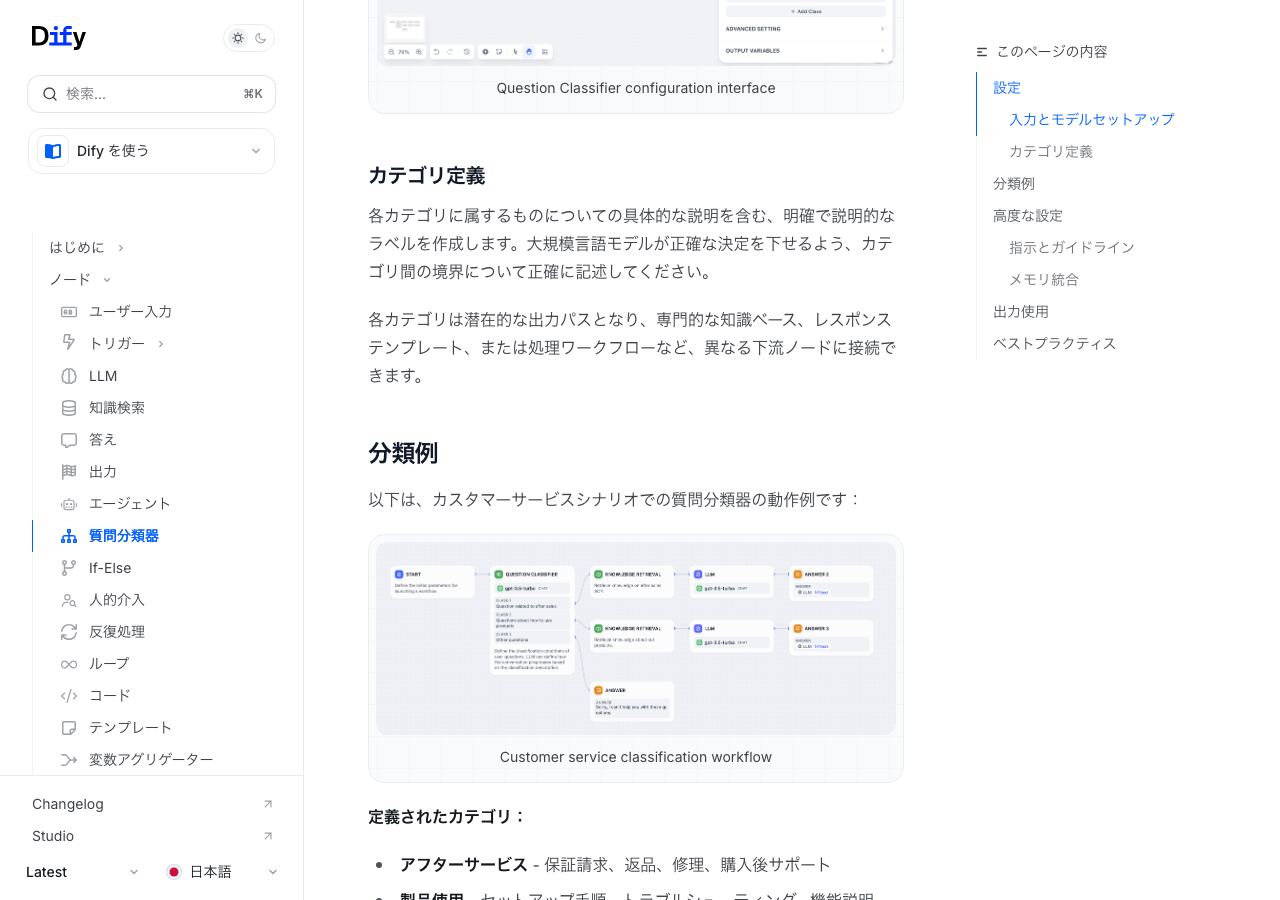Click the トリガー lightning icon
This screenshot has height=900, width=1280.
69,343
